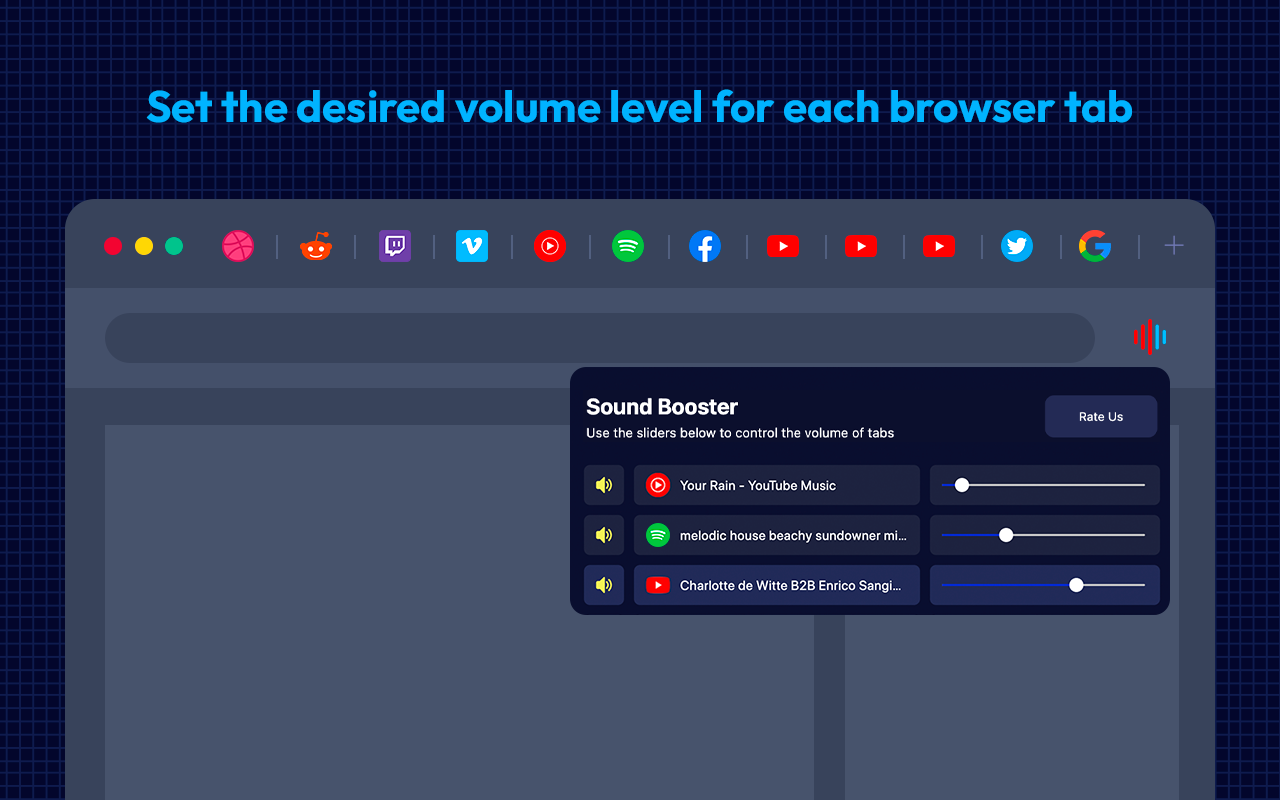Select the Charlotte de Witte B2B Enrico row
Image resolution: width=1280 pixels, height=800 pixels.
click(x=777, y=585)
